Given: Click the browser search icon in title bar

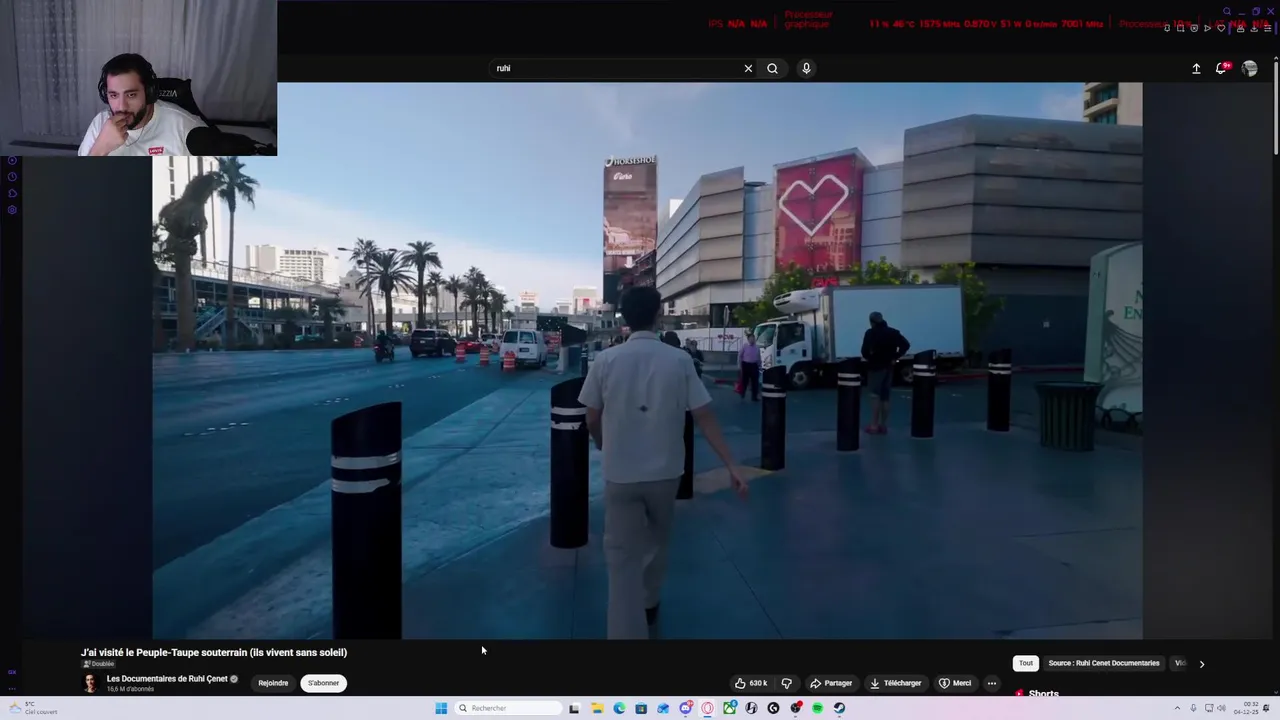Looking at the screenshot, I should [1227, 11].
